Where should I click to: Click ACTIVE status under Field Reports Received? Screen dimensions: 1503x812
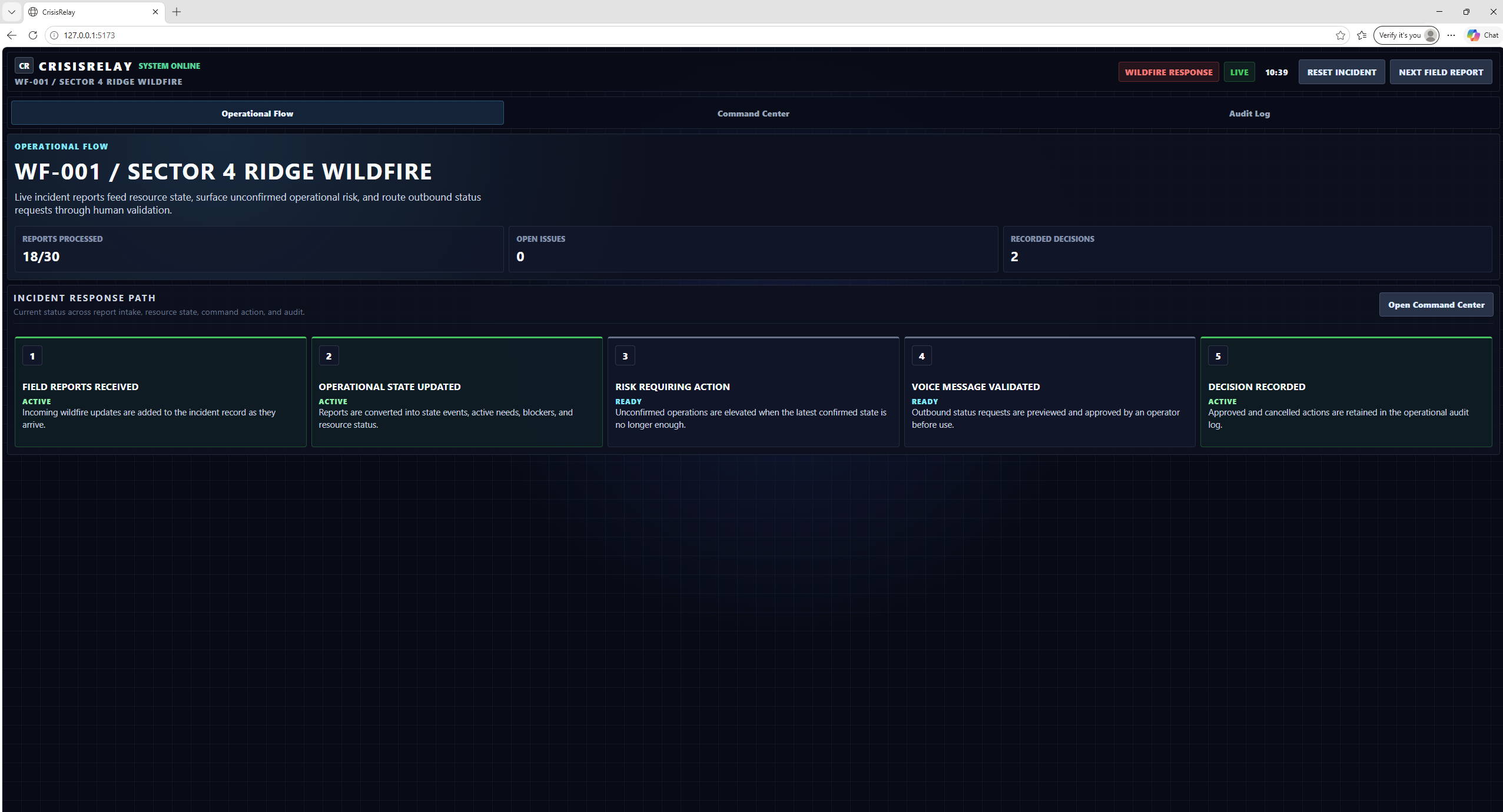tap(37, 401)
